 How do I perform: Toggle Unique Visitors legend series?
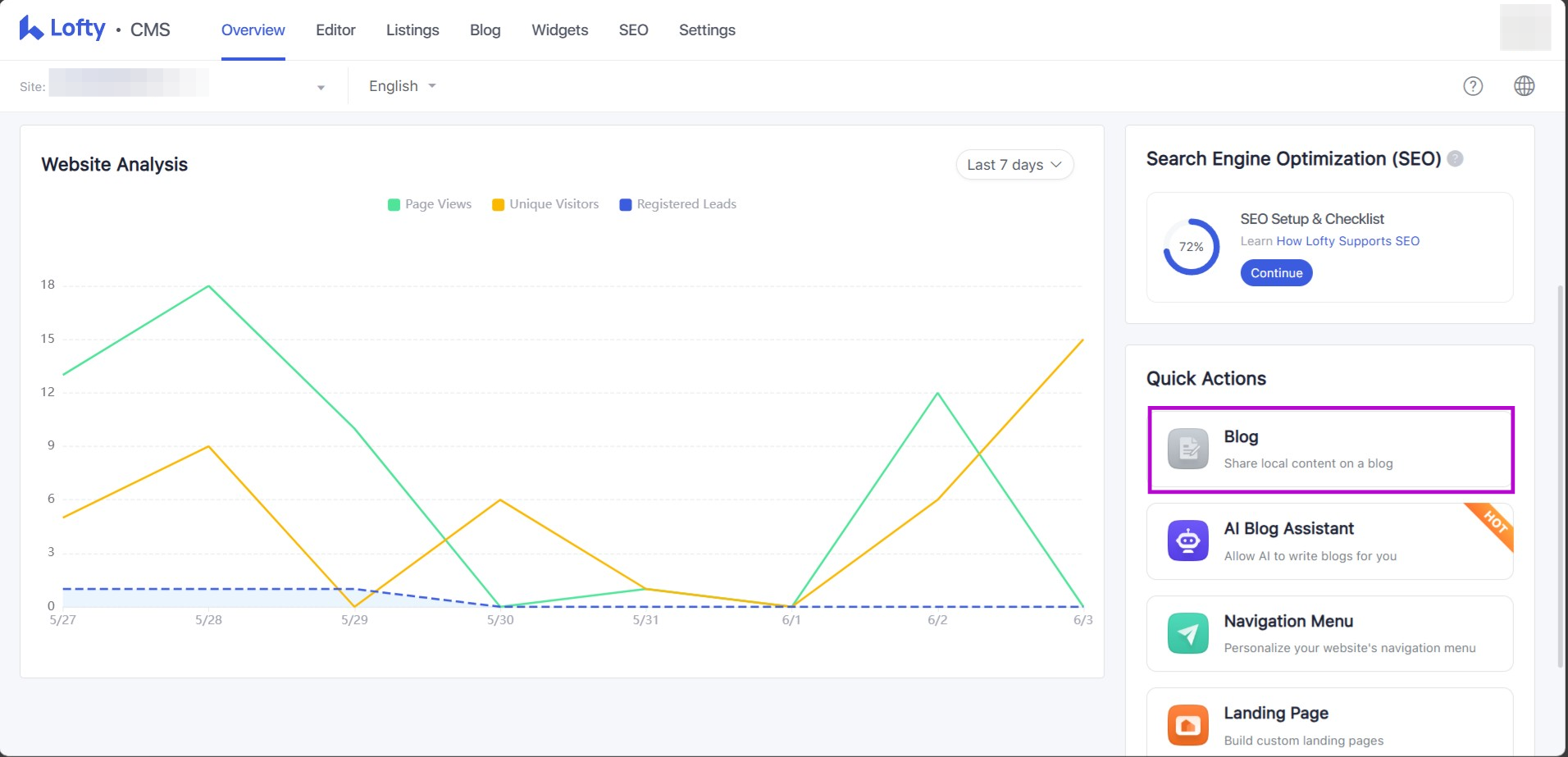tap(545, 204)
